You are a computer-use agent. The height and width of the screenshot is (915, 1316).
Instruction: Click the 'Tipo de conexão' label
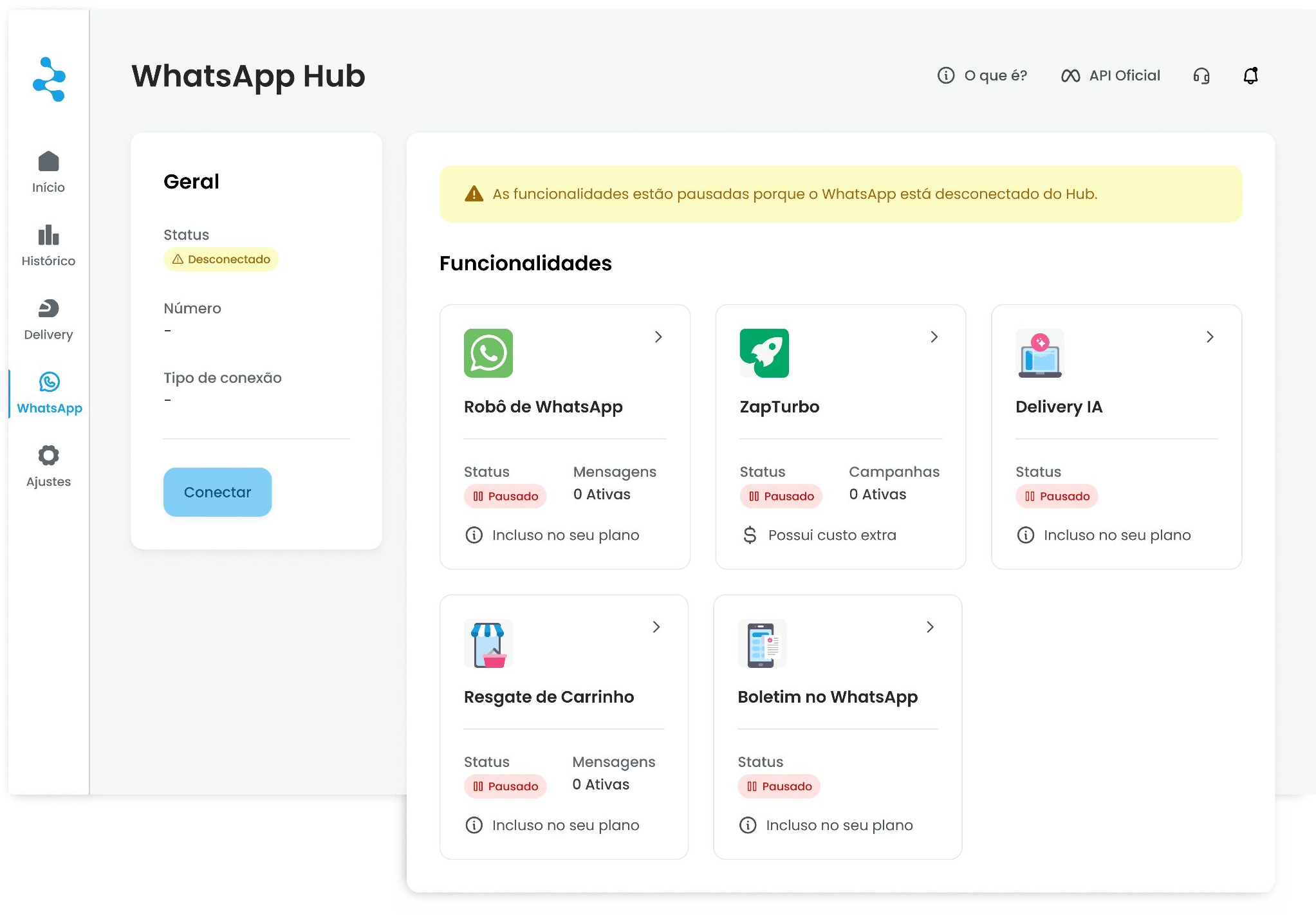(223, 378)
